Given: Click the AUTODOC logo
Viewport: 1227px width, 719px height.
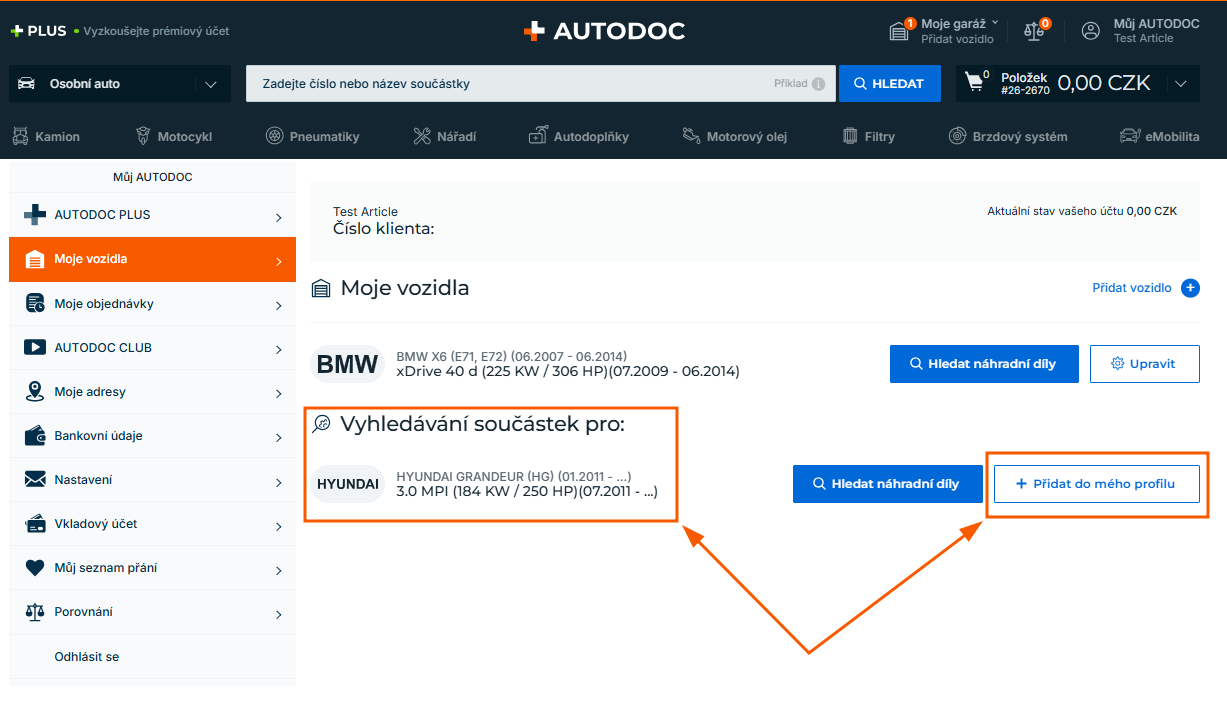Looking at the screenshot, I should pos(604,31).
